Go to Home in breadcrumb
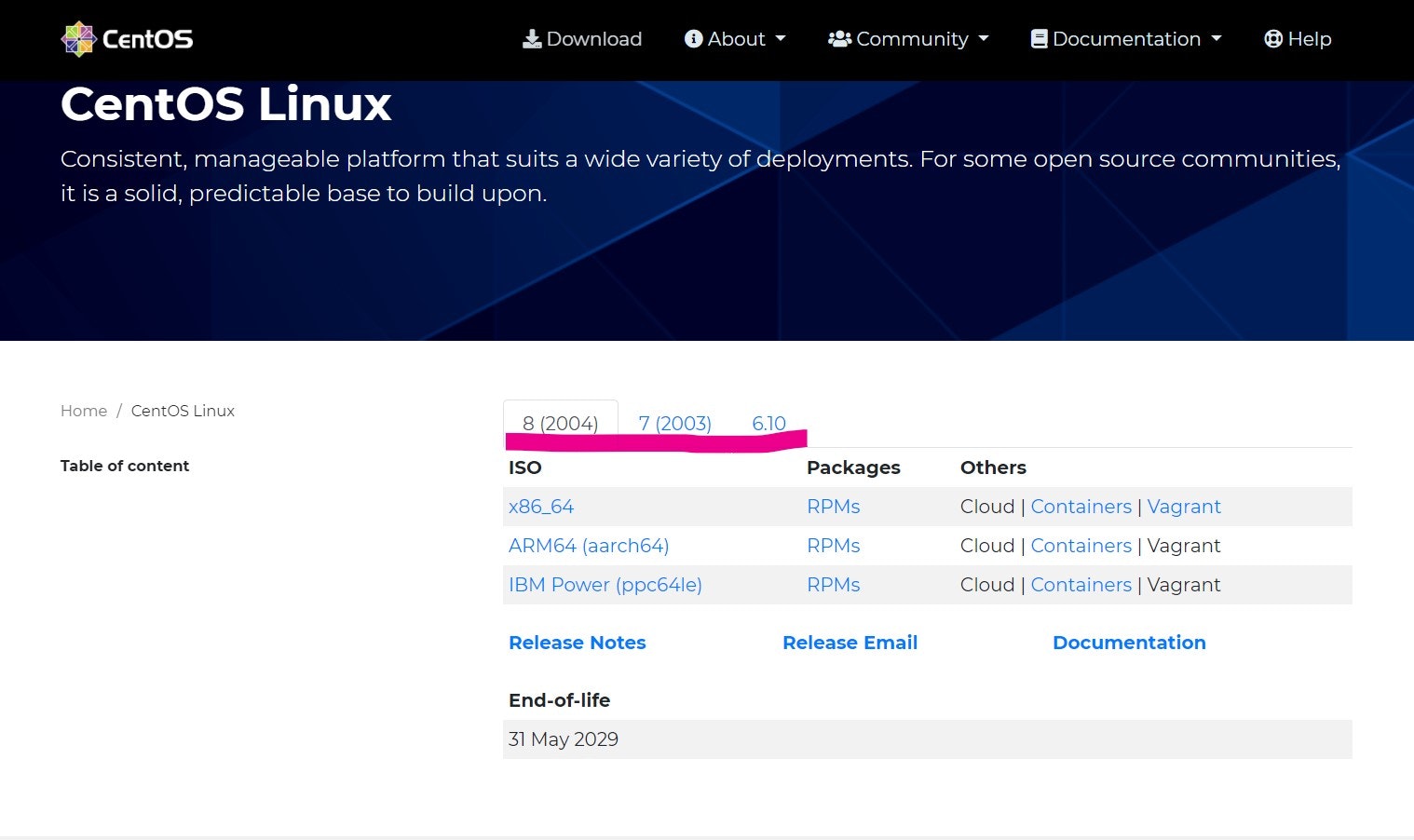Screen dimensions: 1414x840 click(x=84, y=411)
